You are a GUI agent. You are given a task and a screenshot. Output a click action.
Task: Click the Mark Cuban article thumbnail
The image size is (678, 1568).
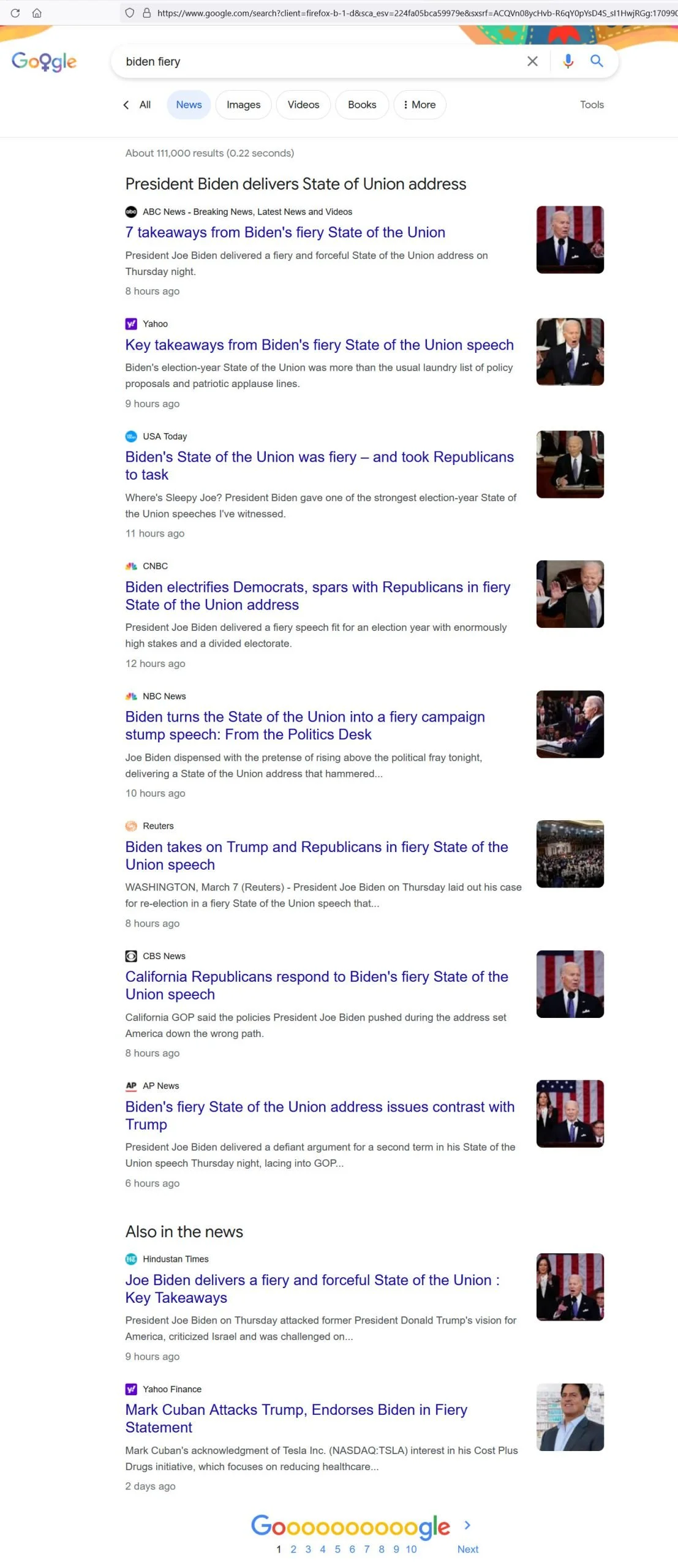point(570,1417)
